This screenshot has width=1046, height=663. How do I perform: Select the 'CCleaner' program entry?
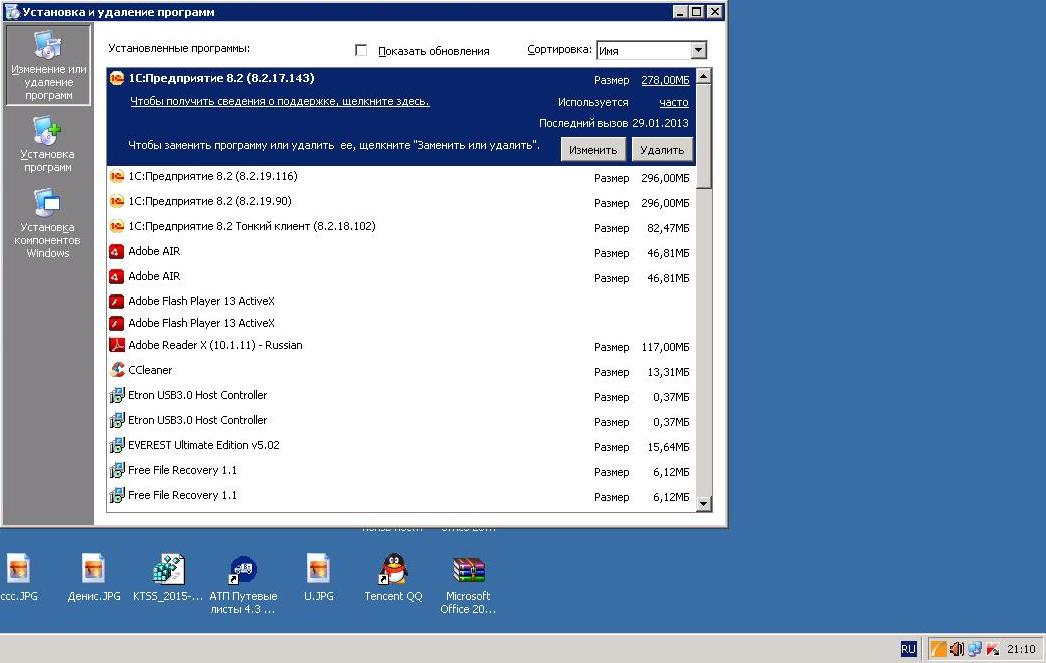pos(401,370)
